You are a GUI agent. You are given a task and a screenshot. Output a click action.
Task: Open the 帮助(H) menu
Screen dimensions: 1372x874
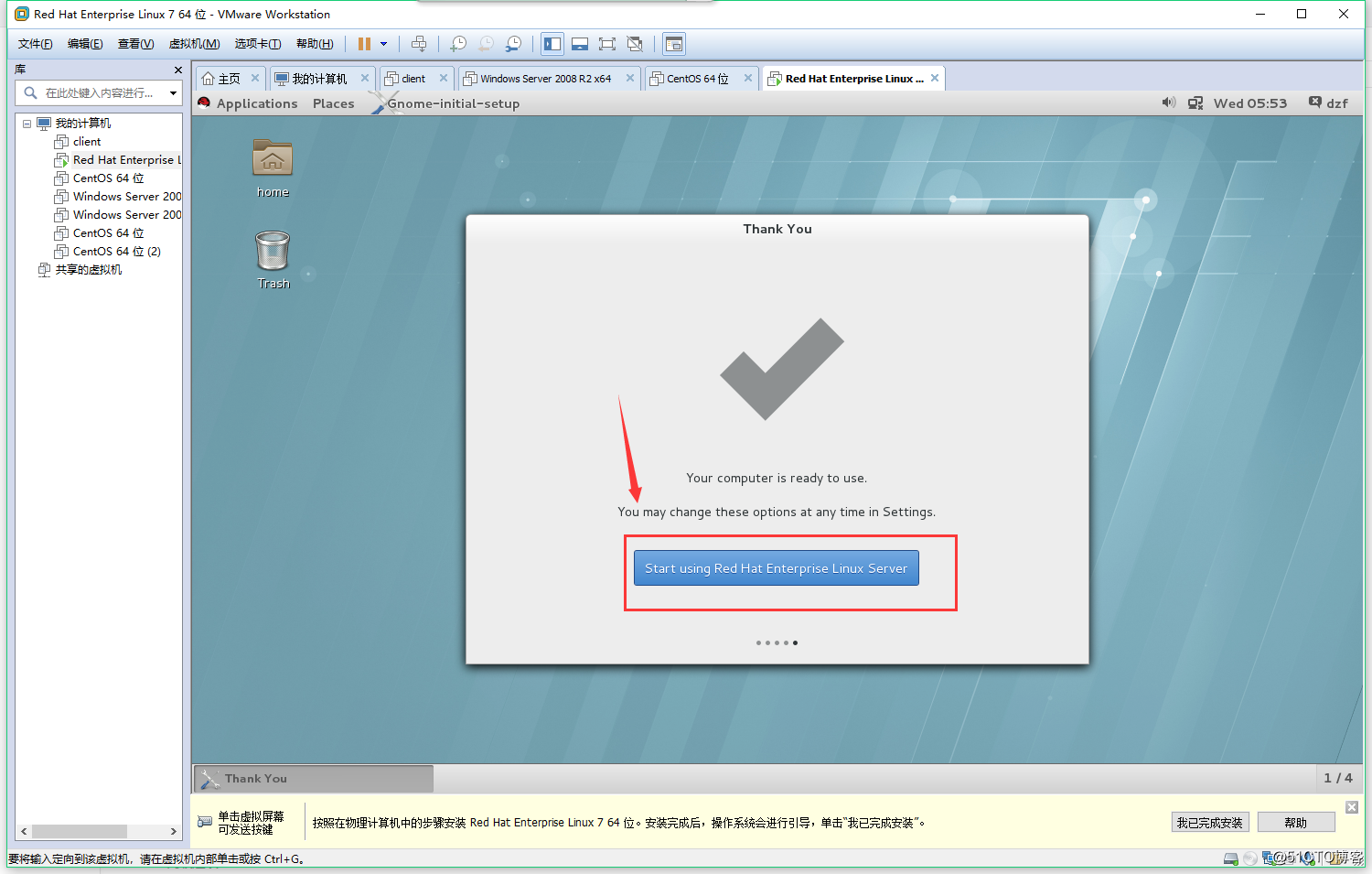(x=315, y=44)
